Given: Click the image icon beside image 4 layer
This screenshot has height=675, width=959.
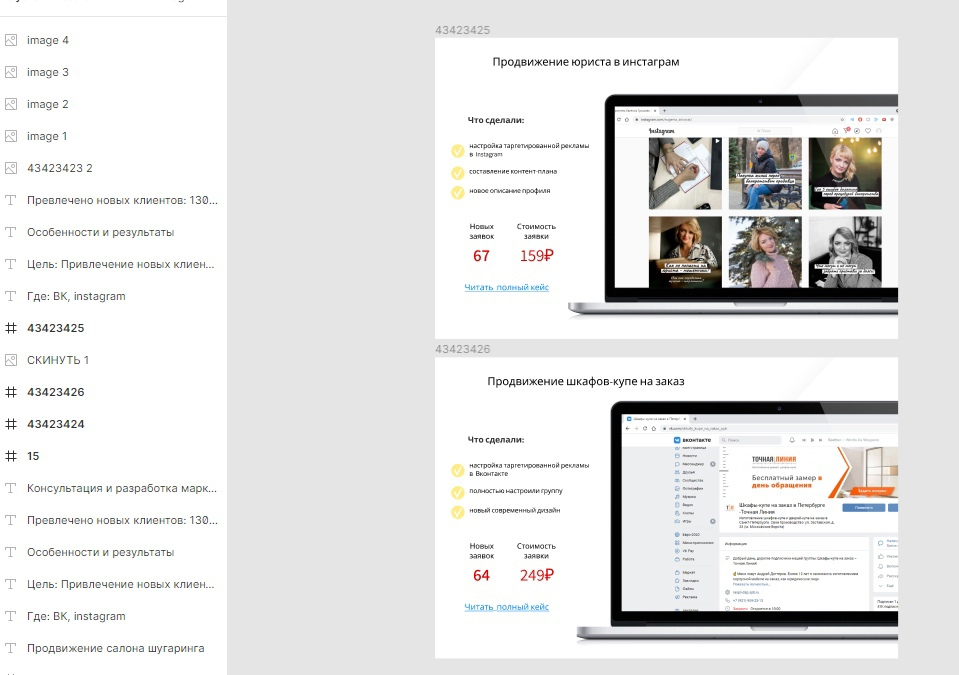Looking at the screenshot, I should coord(11,40).
